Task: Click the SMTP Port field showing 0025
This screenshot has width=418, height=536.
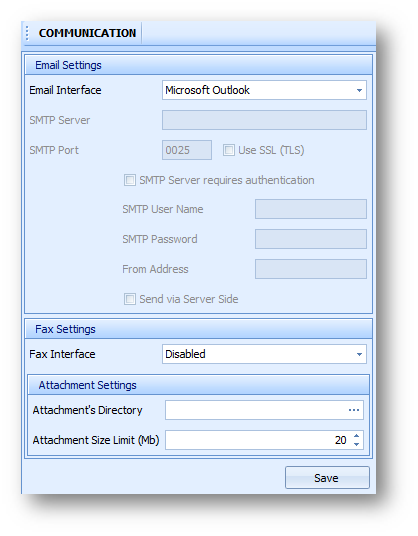Action: 187,150
